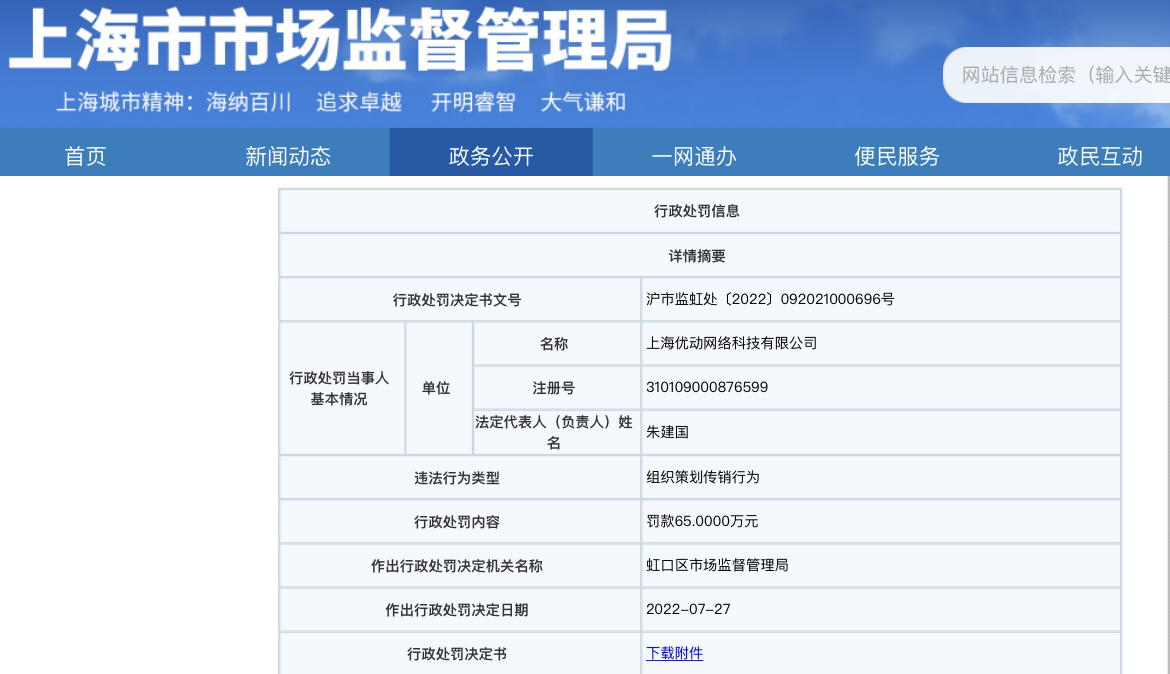Click the 上海城市精神 slogan text
This screenshot has width=1170, height=674.
[x=340, y=102]
